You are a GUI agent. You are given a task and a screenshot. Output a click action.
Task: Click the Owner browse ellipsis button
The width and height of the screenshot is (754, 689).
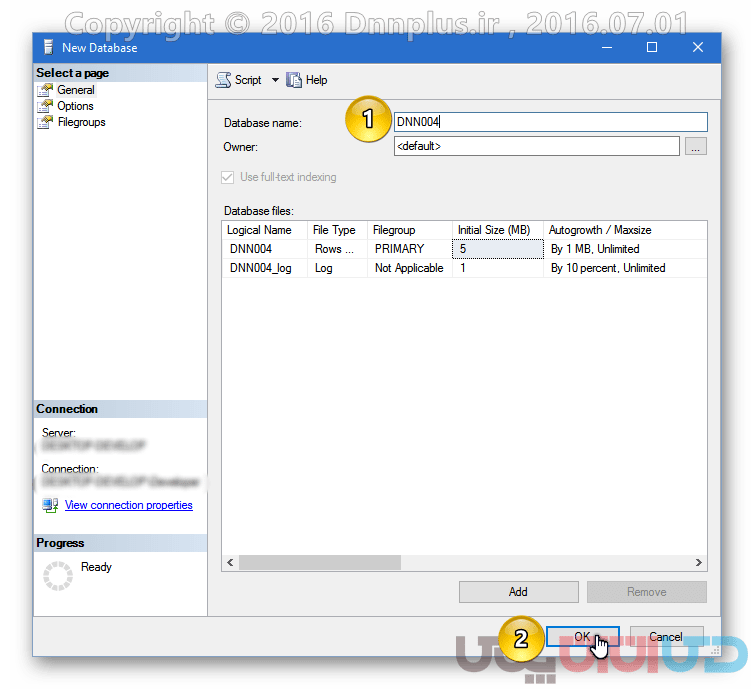(x=696, y=147)
